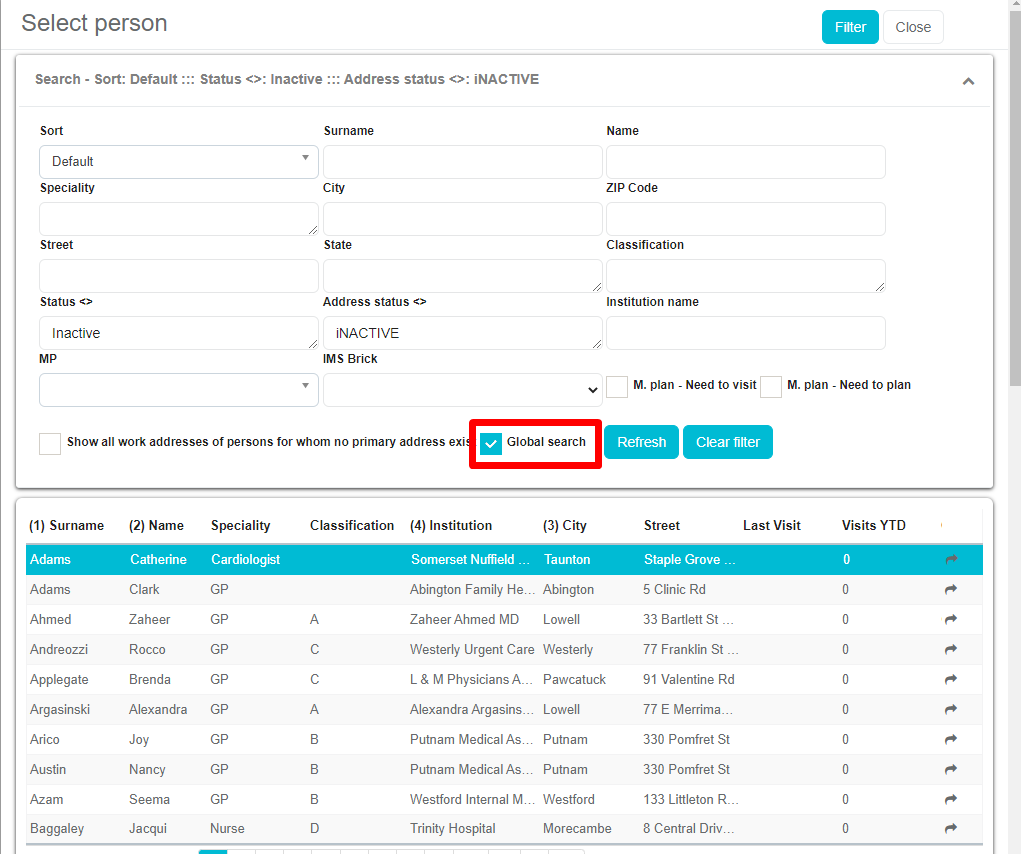Click the share arrow for Andreozzi Rocco row

tap(950, 650)
